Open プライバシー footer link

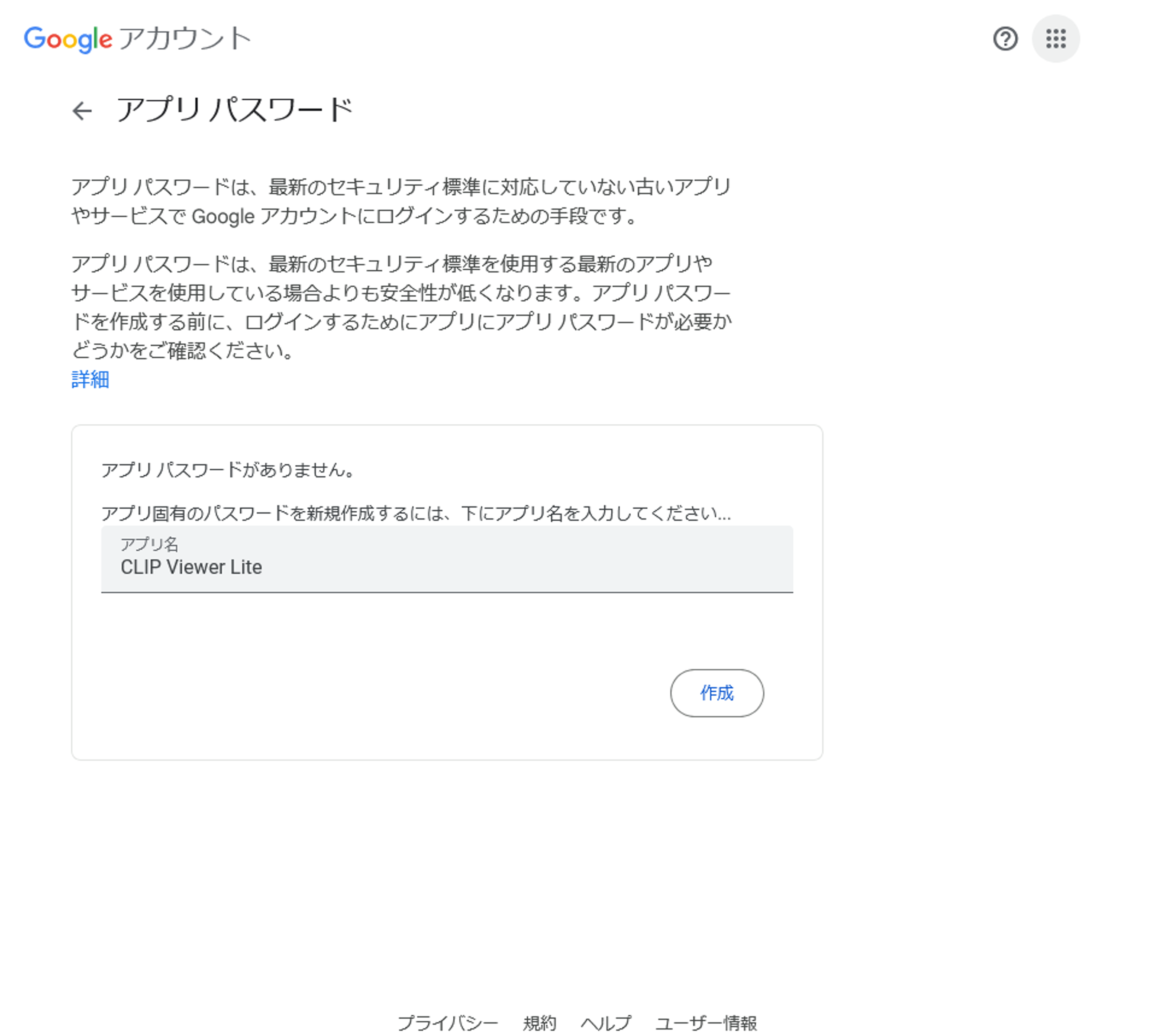tap(448, 1023)
